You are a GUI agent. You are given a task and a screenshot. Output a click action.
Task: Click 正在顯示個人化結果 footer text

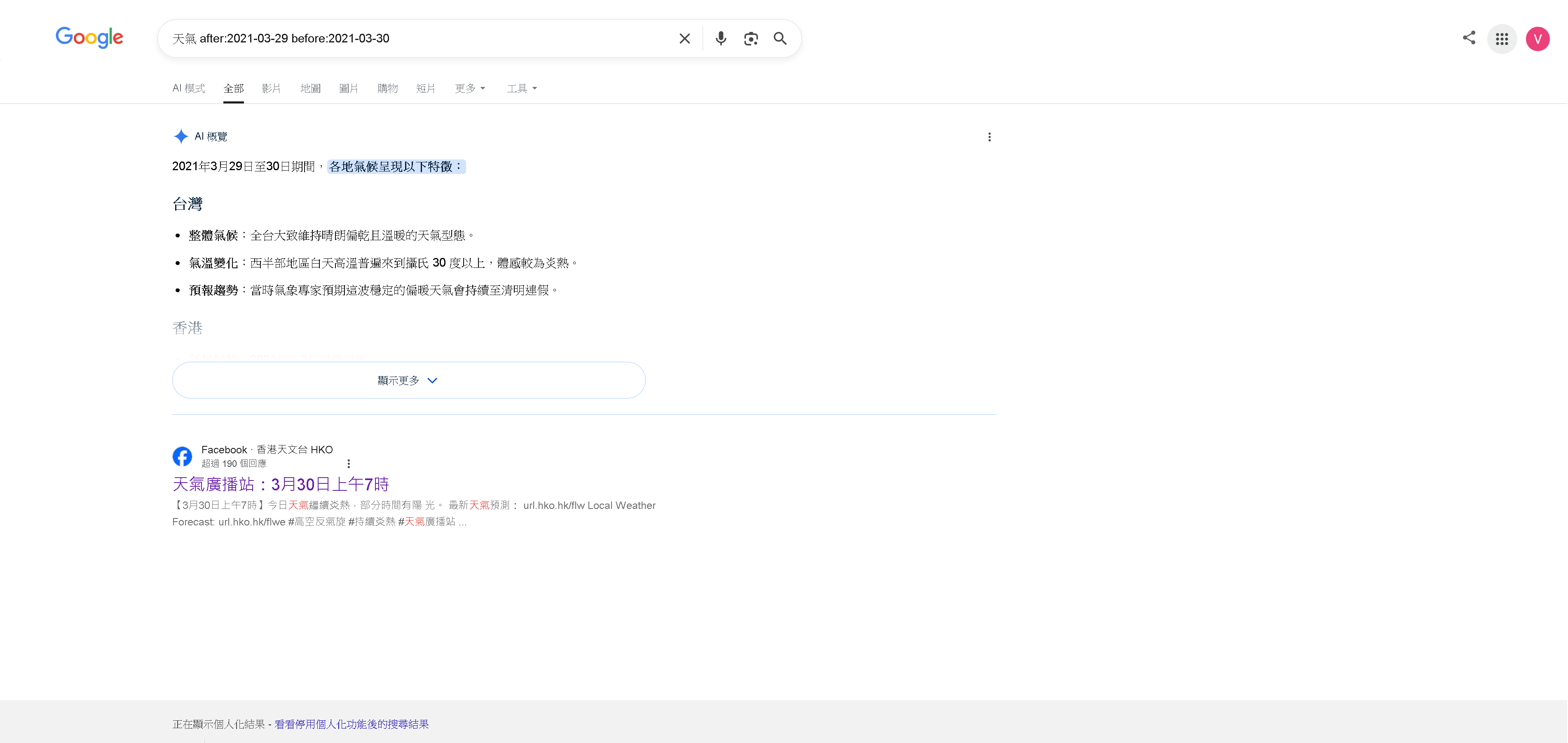point(218,724)
